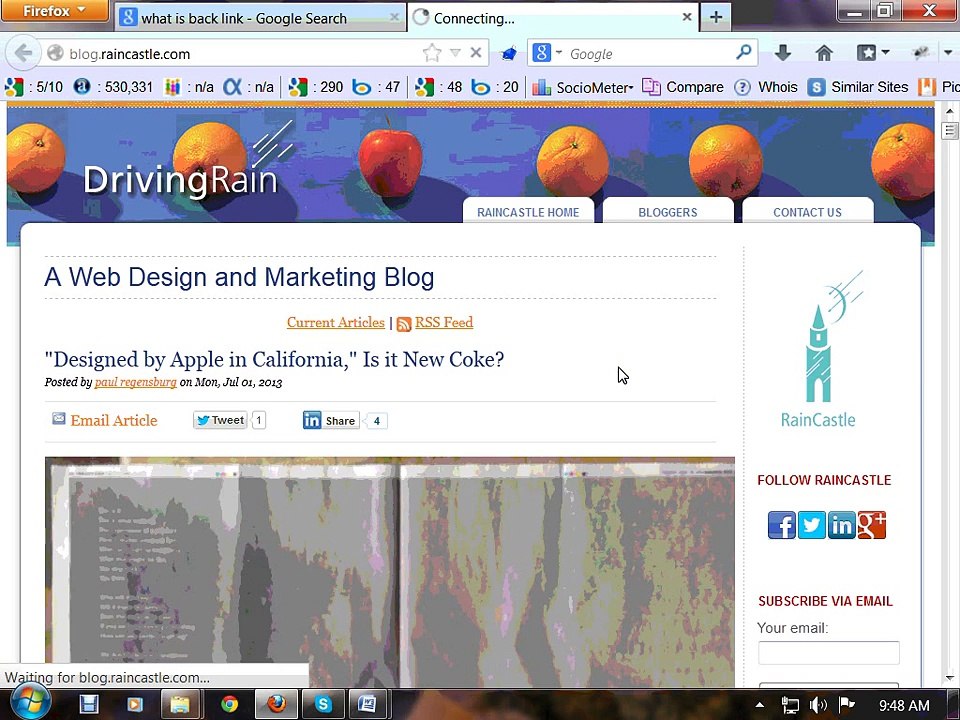Viewport: 960px width, 720px height.
Task: Click the search magnifier icon
Action: point(743,53)
